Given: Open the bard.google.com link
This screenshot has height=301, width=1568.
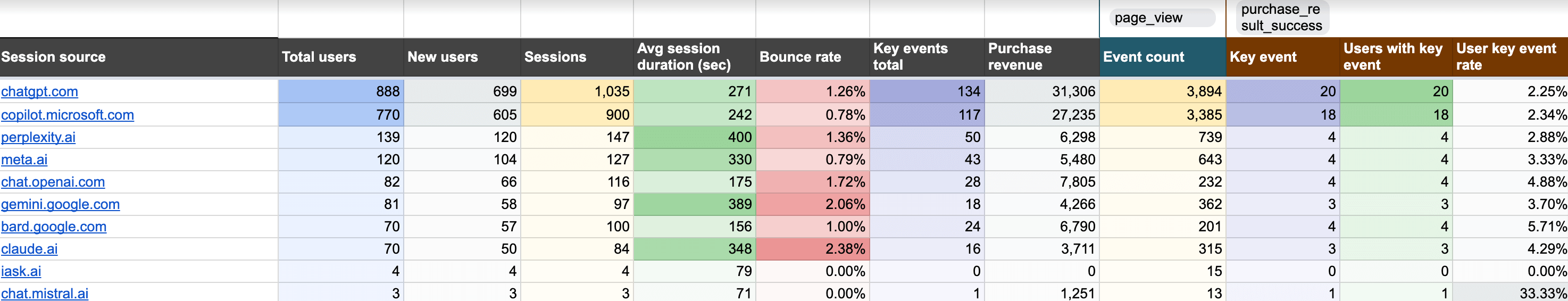Looking at the screenshot, I should point(54,227).
